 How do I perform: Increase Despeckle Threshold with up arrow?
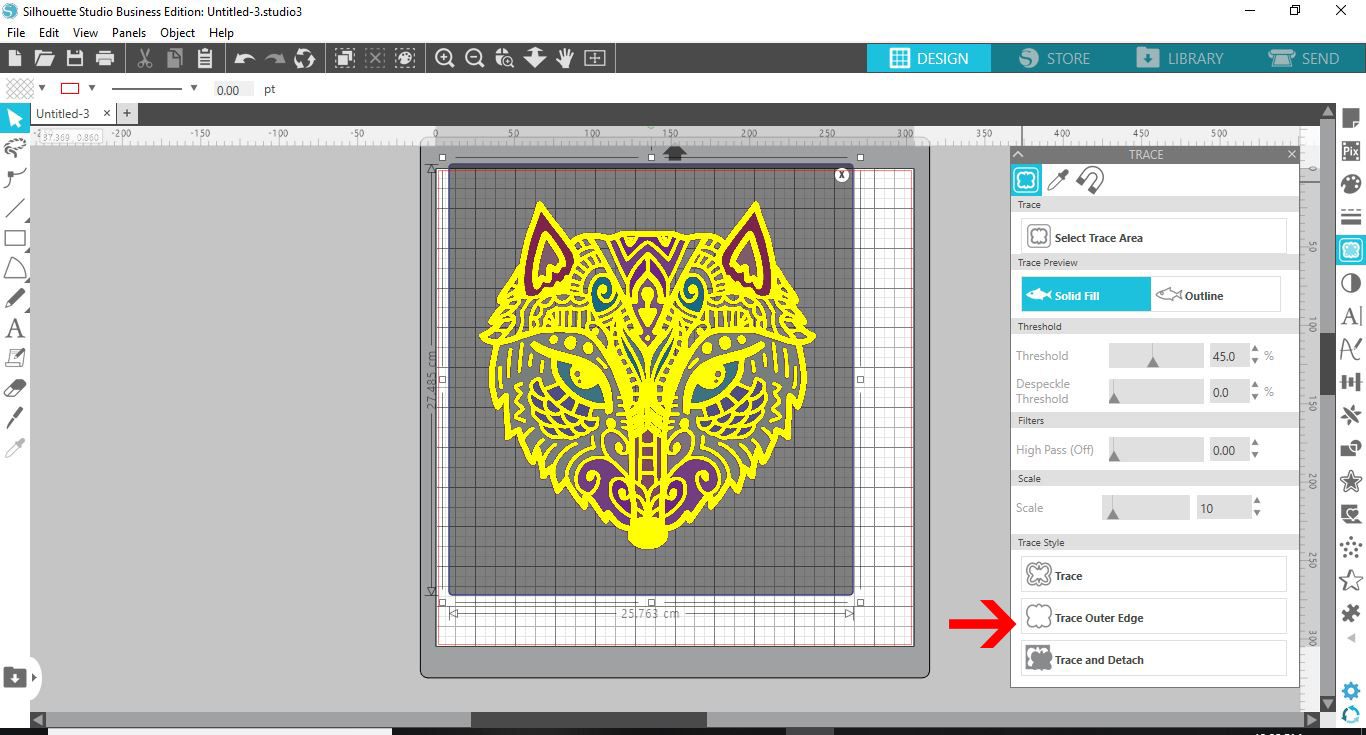click(x=1256, y=386)
